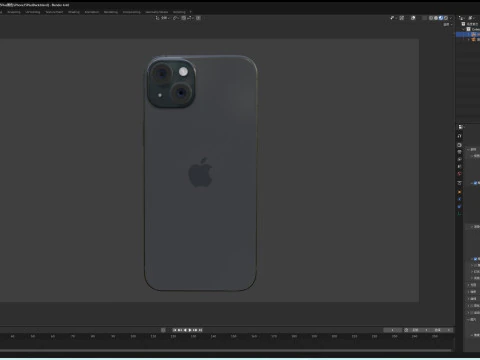Screen dimensions: 480x360
Task: Click the current frame field in timeline header
Action: pyautogui.click(x=393, y=330)
